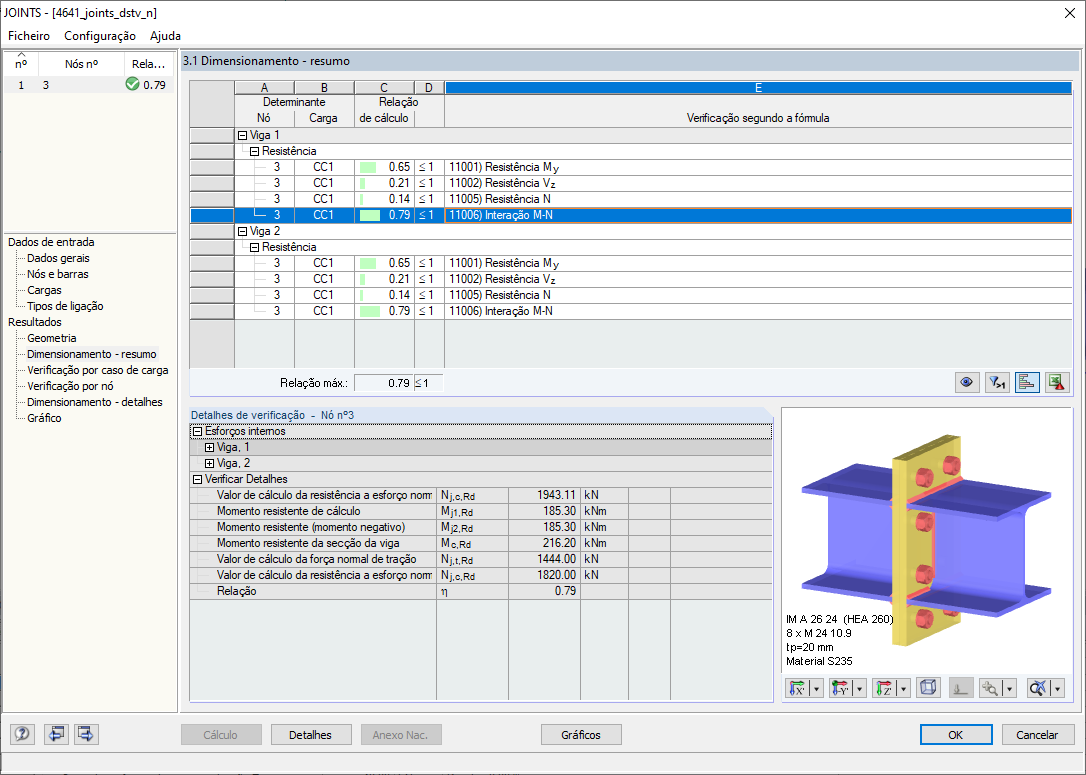1086x775 pixels.
Task: Click the 3D joint preview image
Action: (927, 541)
